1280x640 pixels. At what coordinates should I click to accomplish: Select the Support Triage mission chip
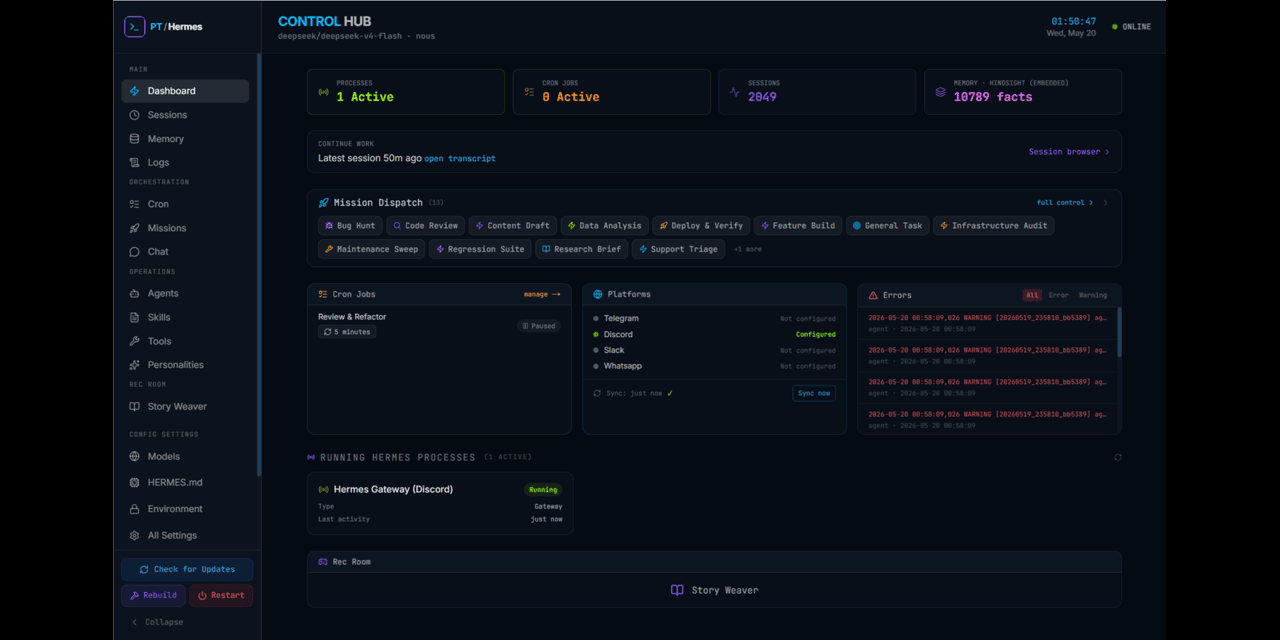[x=678, y=249]
